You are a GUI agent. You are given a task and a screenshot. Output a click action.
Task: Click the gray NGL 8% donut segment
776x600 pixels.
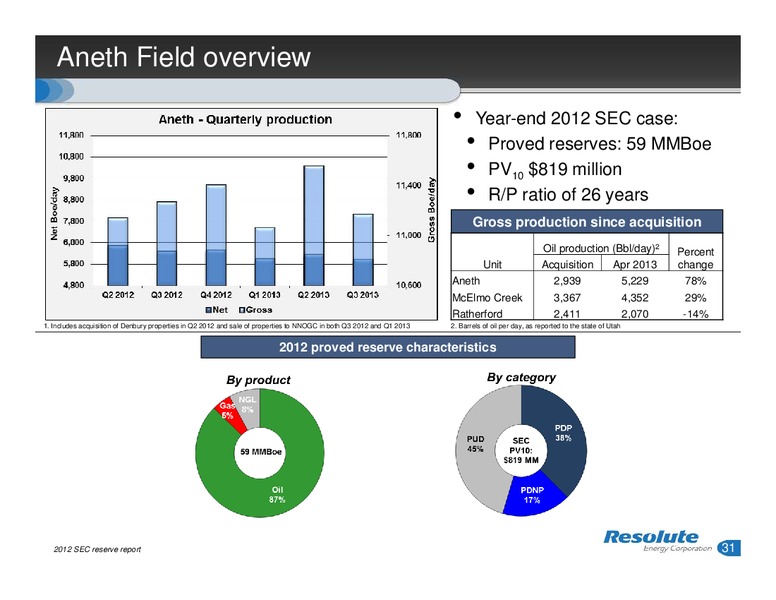coord(249,408)
